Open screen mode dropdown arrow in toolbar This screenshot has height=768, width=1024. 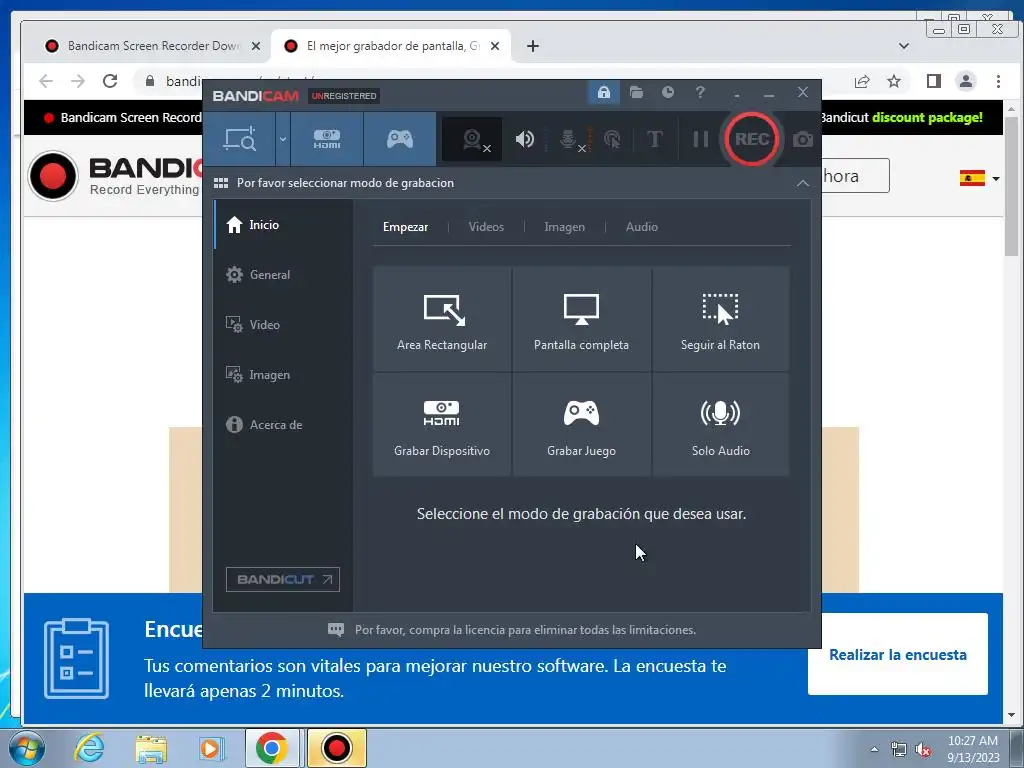282,139
